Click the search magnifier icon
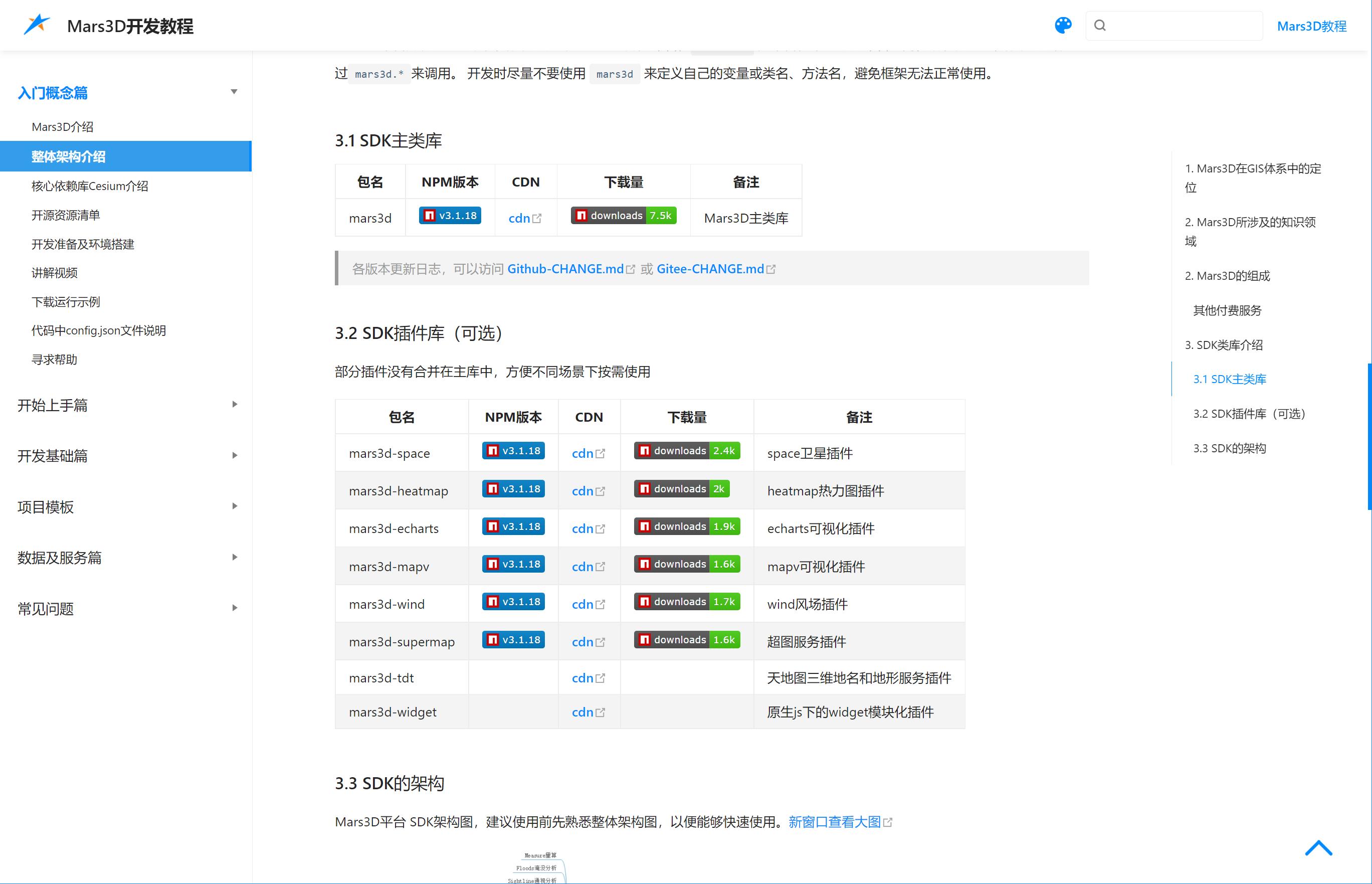Viewport: 1372px width, 884px height. coord(1099,25)
